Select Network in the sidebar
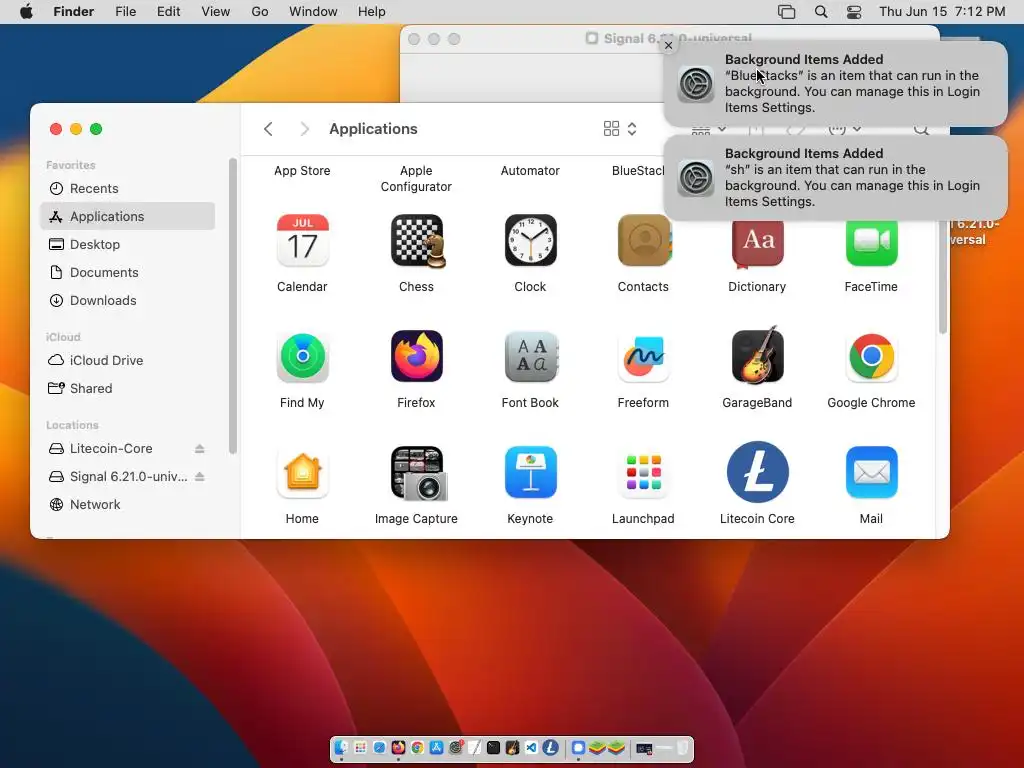Image resolution: width=1024 pixels, height=768 pixels. 127,505
